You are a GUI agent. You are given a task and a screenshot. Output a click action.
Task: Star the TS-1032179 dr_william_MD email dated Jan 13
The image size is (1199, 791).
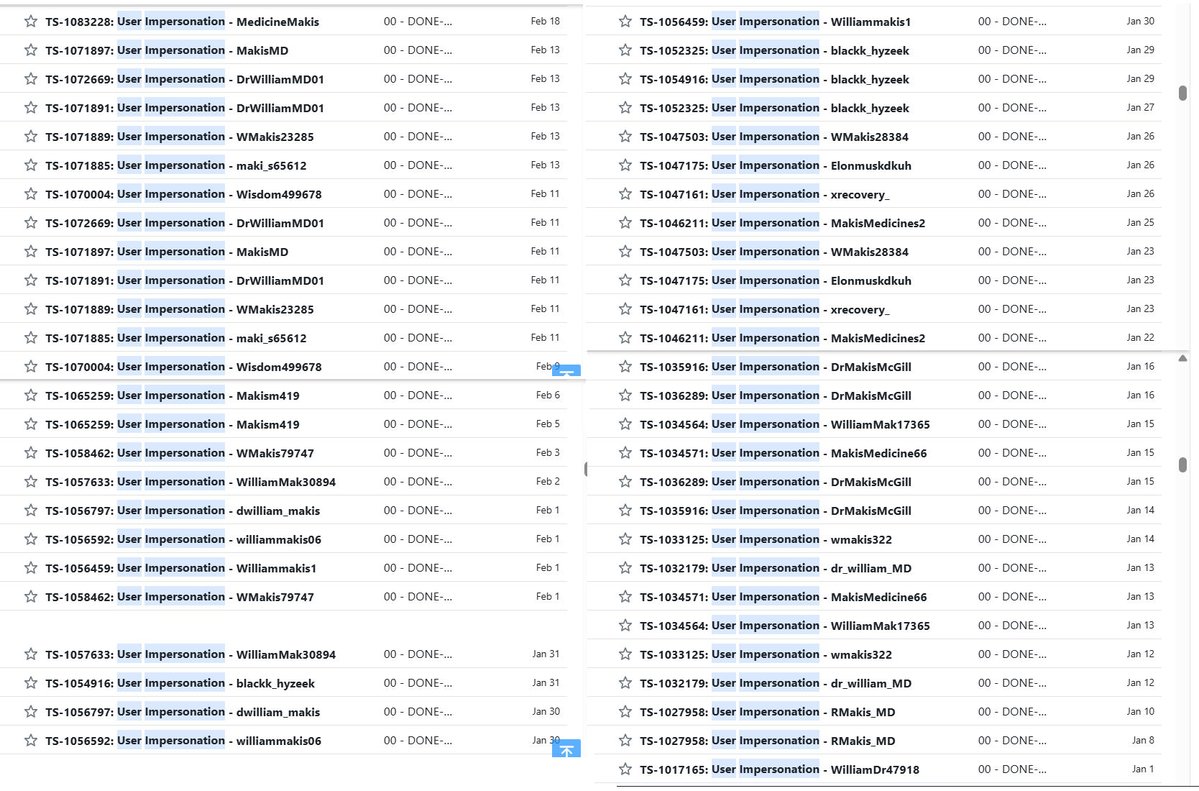[625, 568]
